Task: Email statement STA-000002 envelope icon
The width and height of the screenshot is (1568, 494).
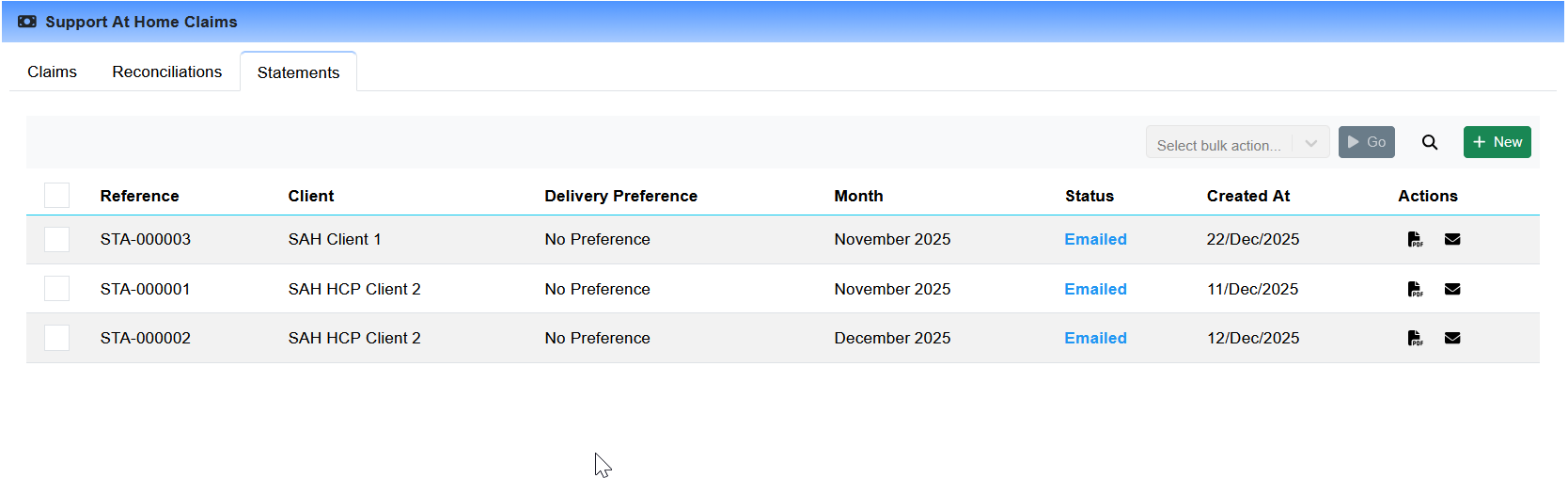Action: click(x=1452, y=338)
